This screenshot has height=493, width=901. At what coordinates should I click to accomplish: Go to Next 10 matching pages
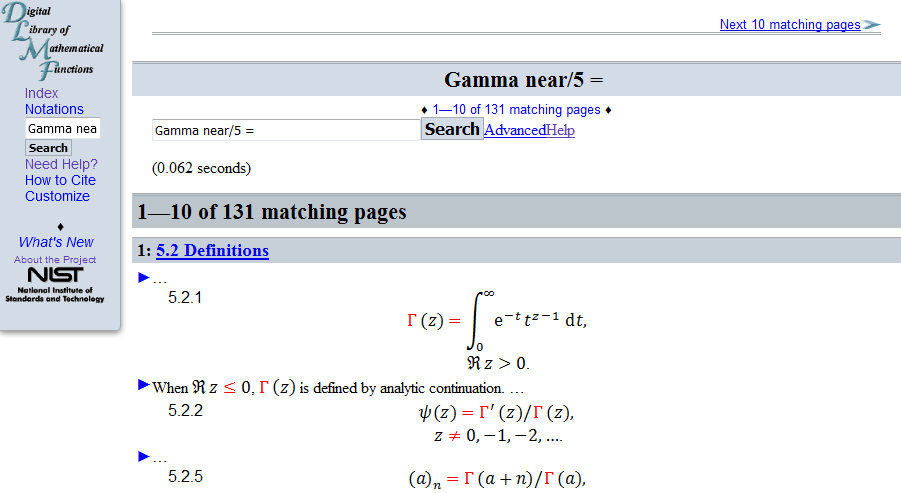(x=790, y=25)
